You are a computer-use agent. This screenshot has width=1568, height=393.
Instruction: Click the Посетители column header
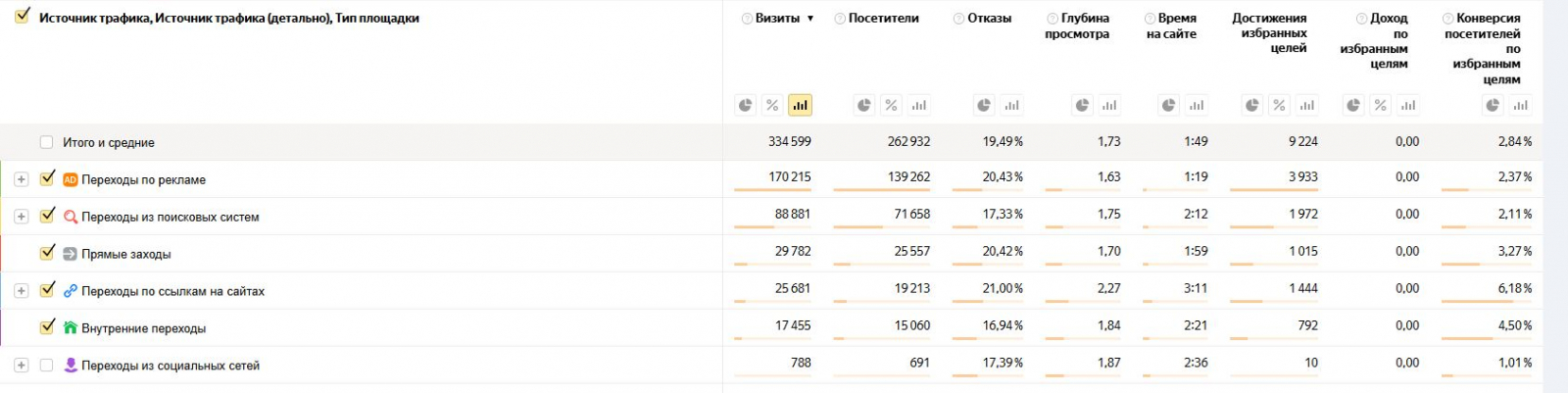883,19
